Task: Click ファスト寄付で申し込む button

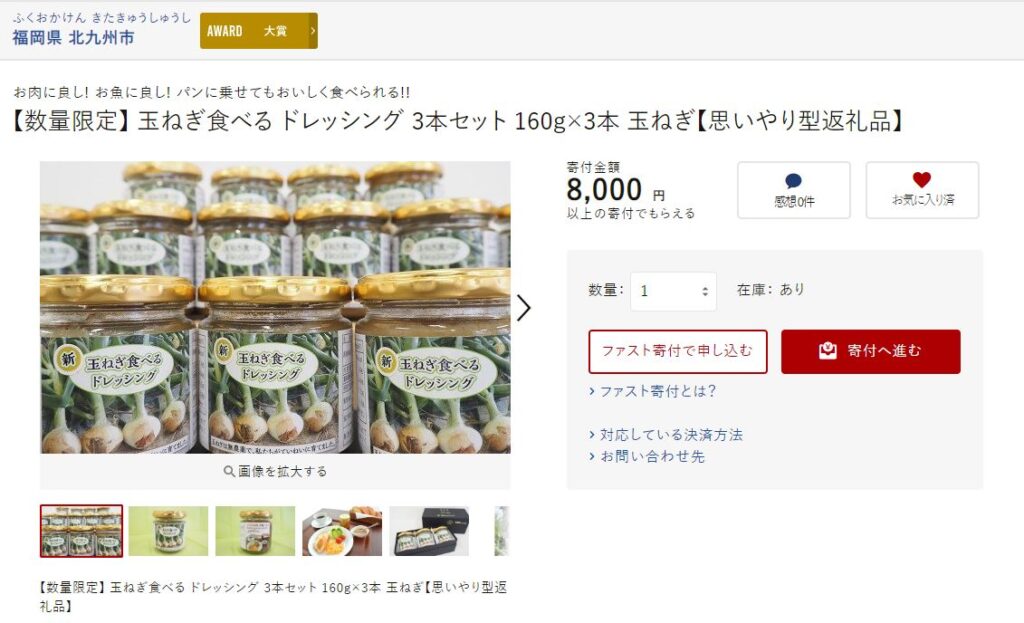Action: pos(678,351)
